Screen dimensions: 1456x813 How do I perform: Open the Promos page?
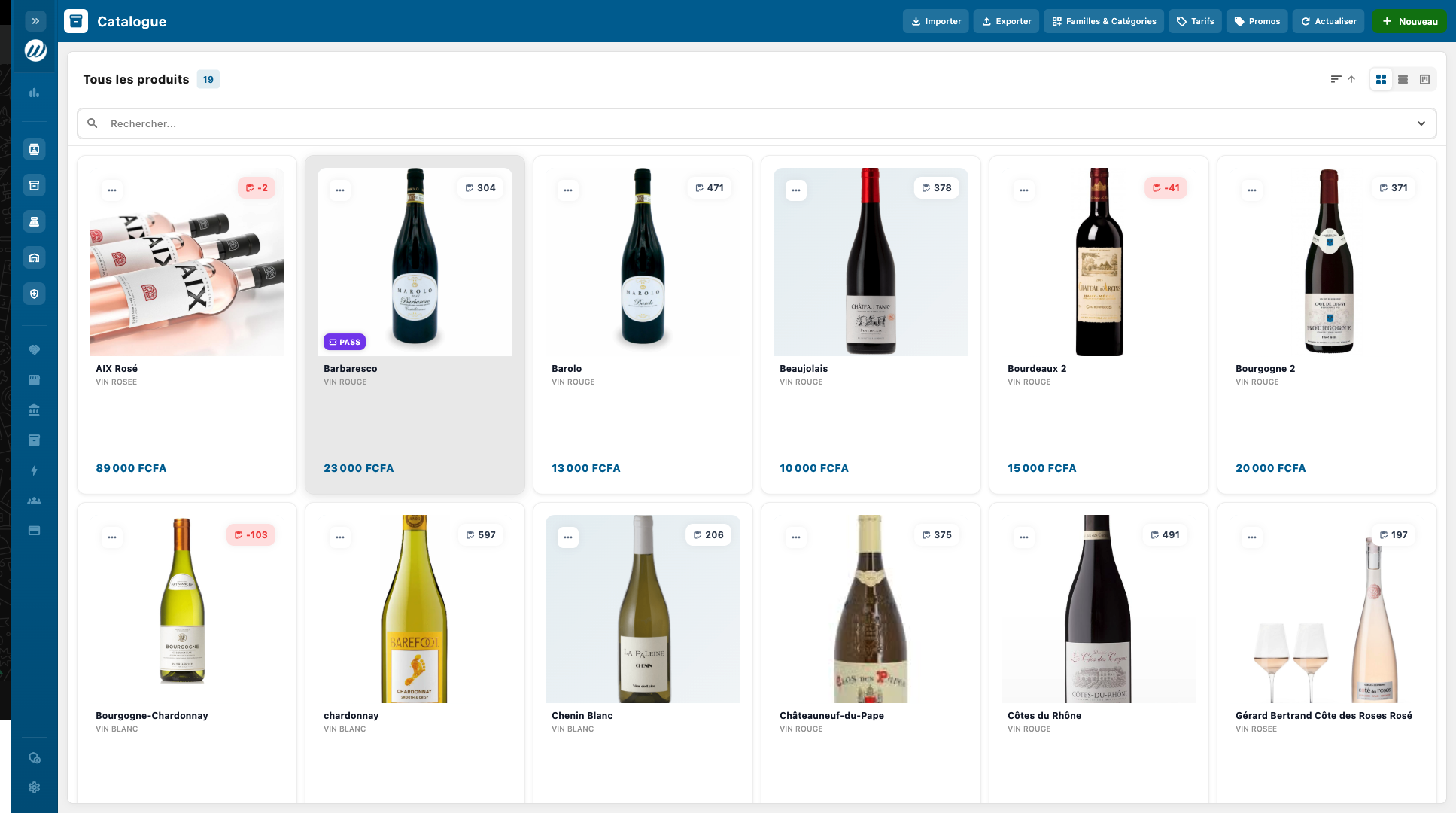pos(1257,21)
